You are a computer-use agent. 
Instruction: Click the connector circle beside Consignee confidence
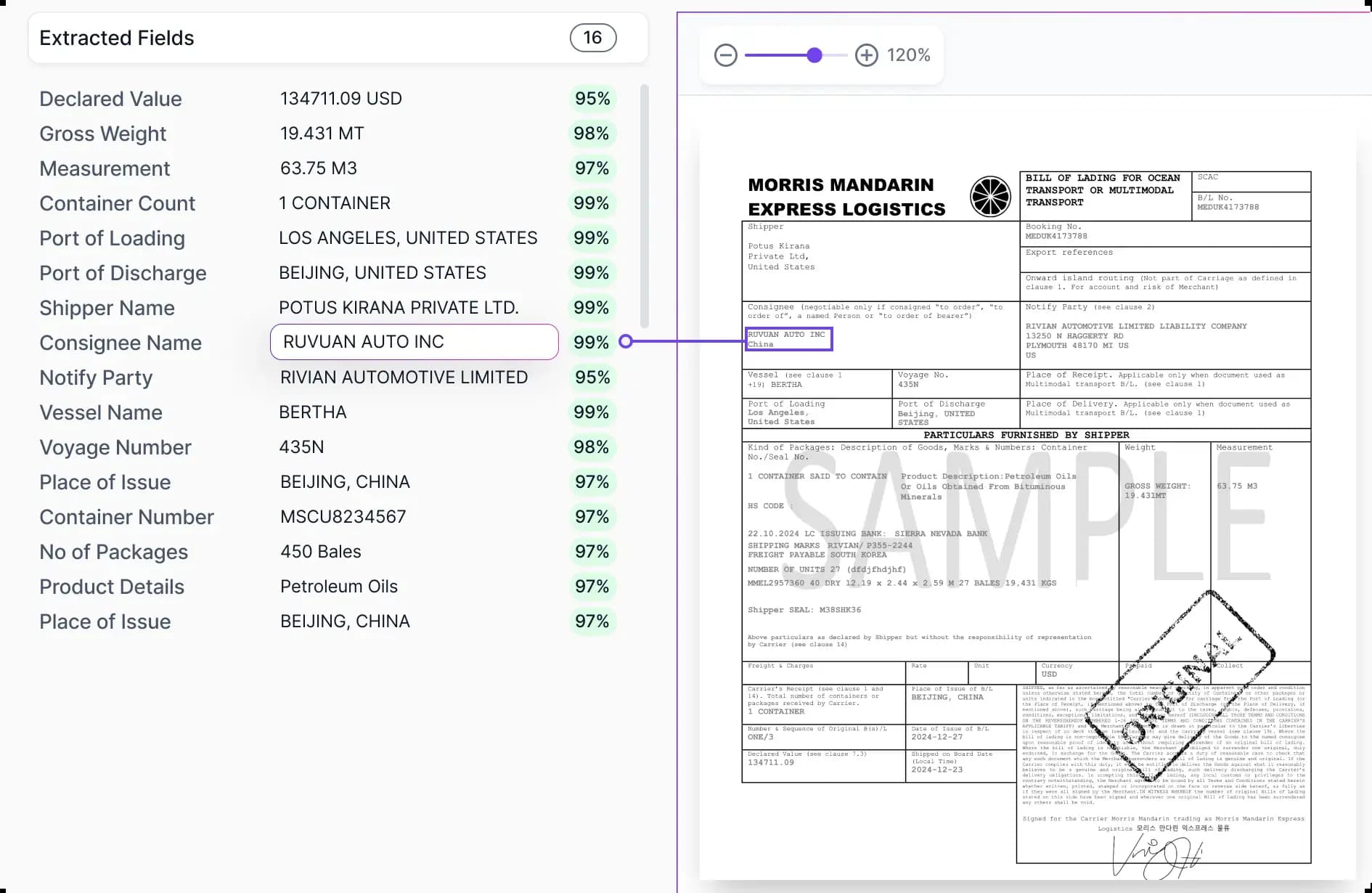click(626, 341)
